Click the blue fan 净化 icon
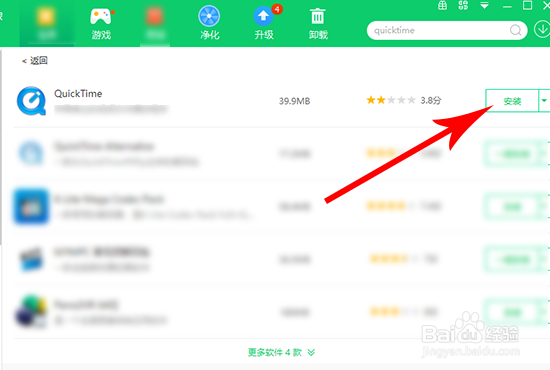 209,16
